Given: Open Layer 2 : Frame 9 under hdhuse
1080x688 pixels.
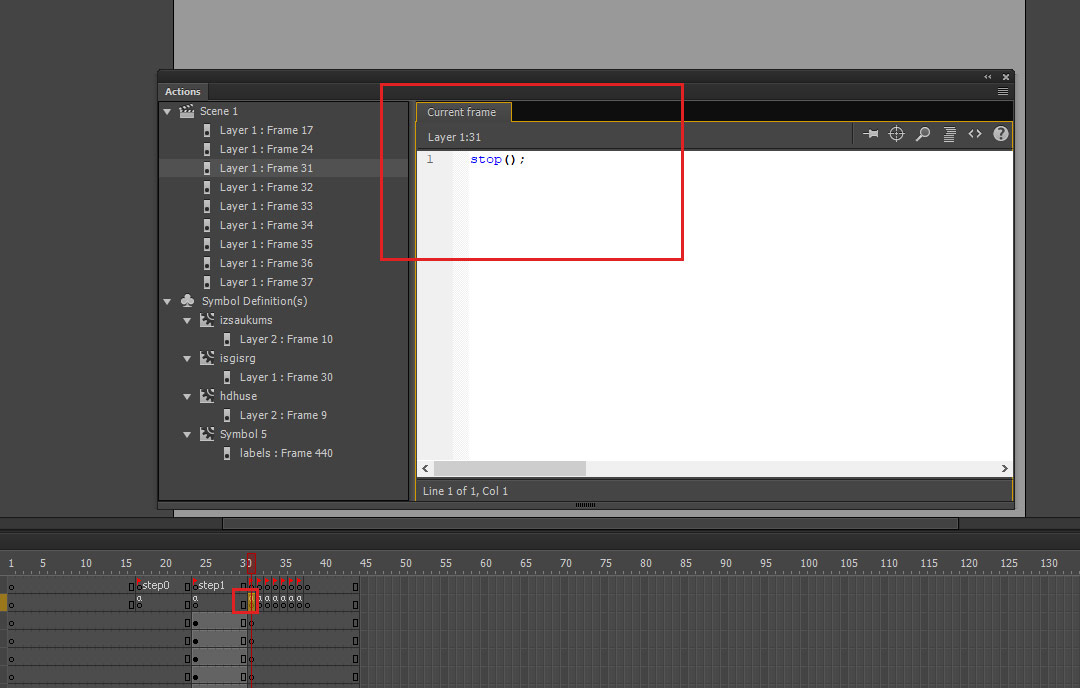Looking at the screenshot, I should [283, 415].
